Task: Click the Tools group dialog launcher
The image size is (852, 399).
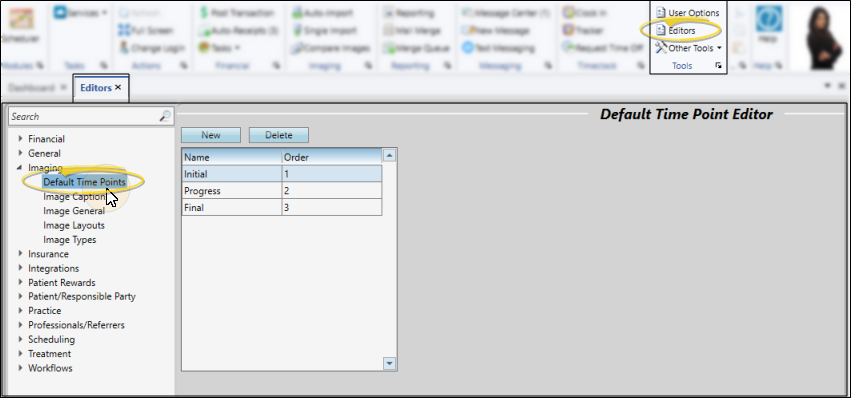Action: coord(718,66)
